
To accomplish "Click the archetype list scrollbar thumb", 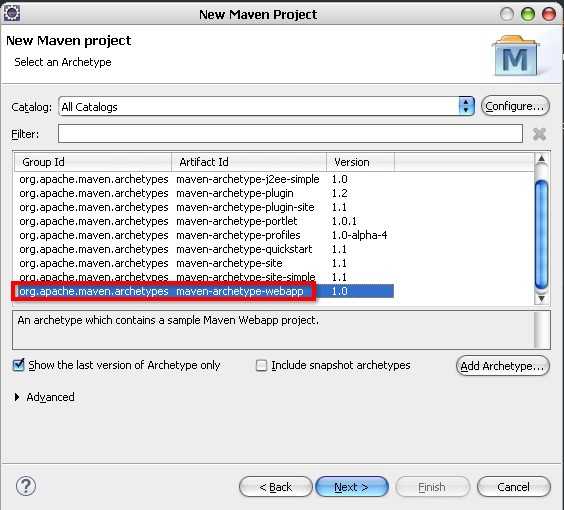I will 541,234.
